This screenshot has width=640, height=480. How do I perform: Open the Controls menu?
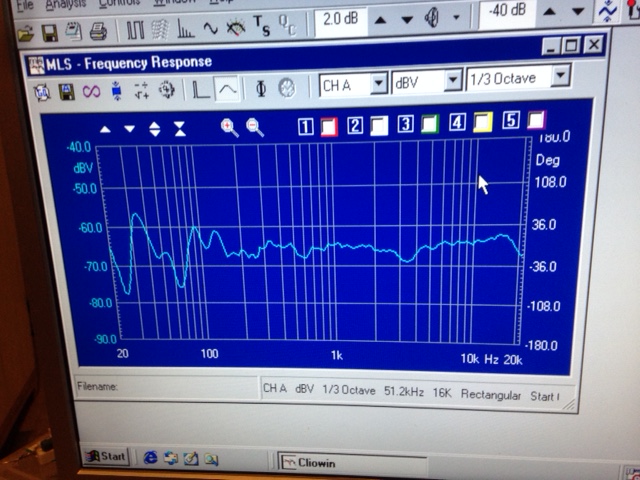[120, 3]
